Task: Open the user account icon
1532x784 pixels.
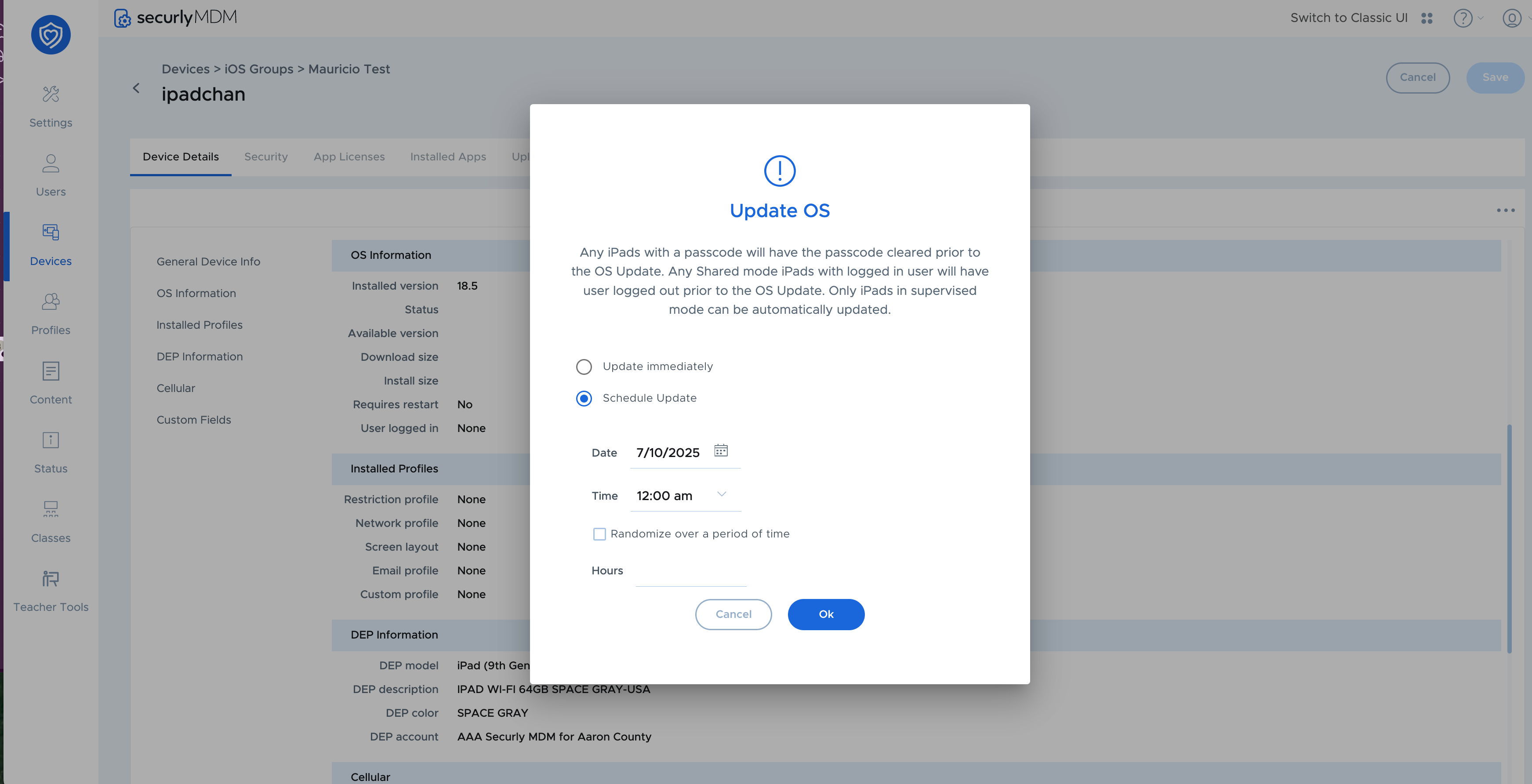Action: [1512, 18]
